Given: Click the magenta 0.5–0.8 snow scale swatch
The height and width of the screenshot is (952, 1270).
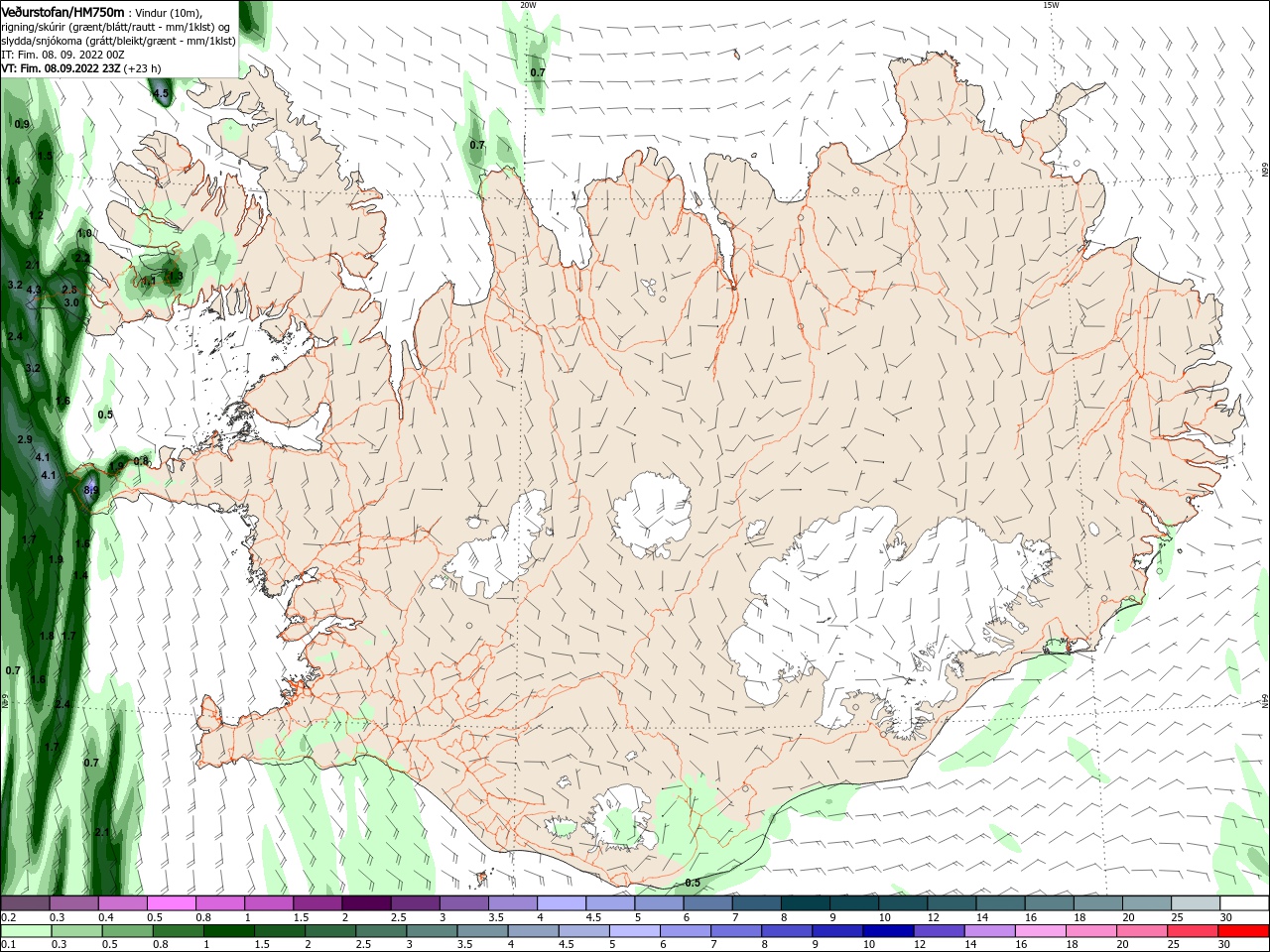Looking at the screenshot, I should click(174, 903).
